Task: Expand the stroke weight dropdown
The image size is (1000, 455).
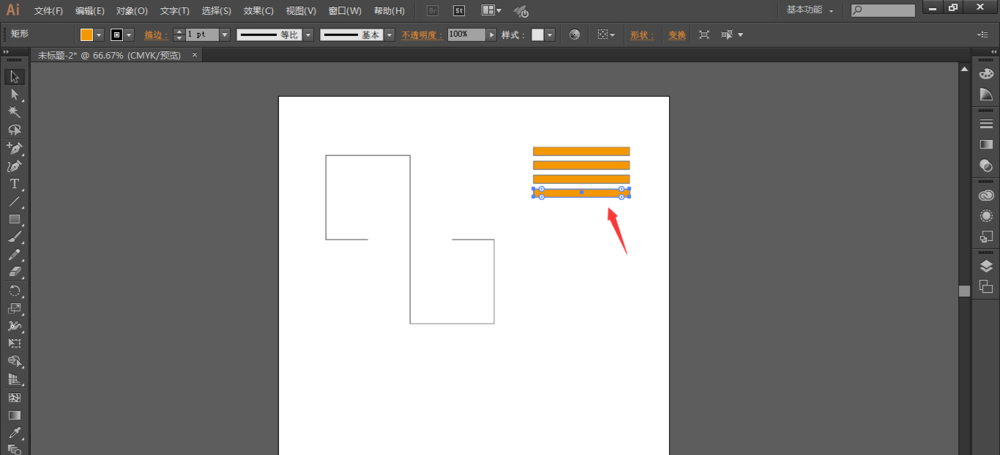Action: [x=224, y=34]
